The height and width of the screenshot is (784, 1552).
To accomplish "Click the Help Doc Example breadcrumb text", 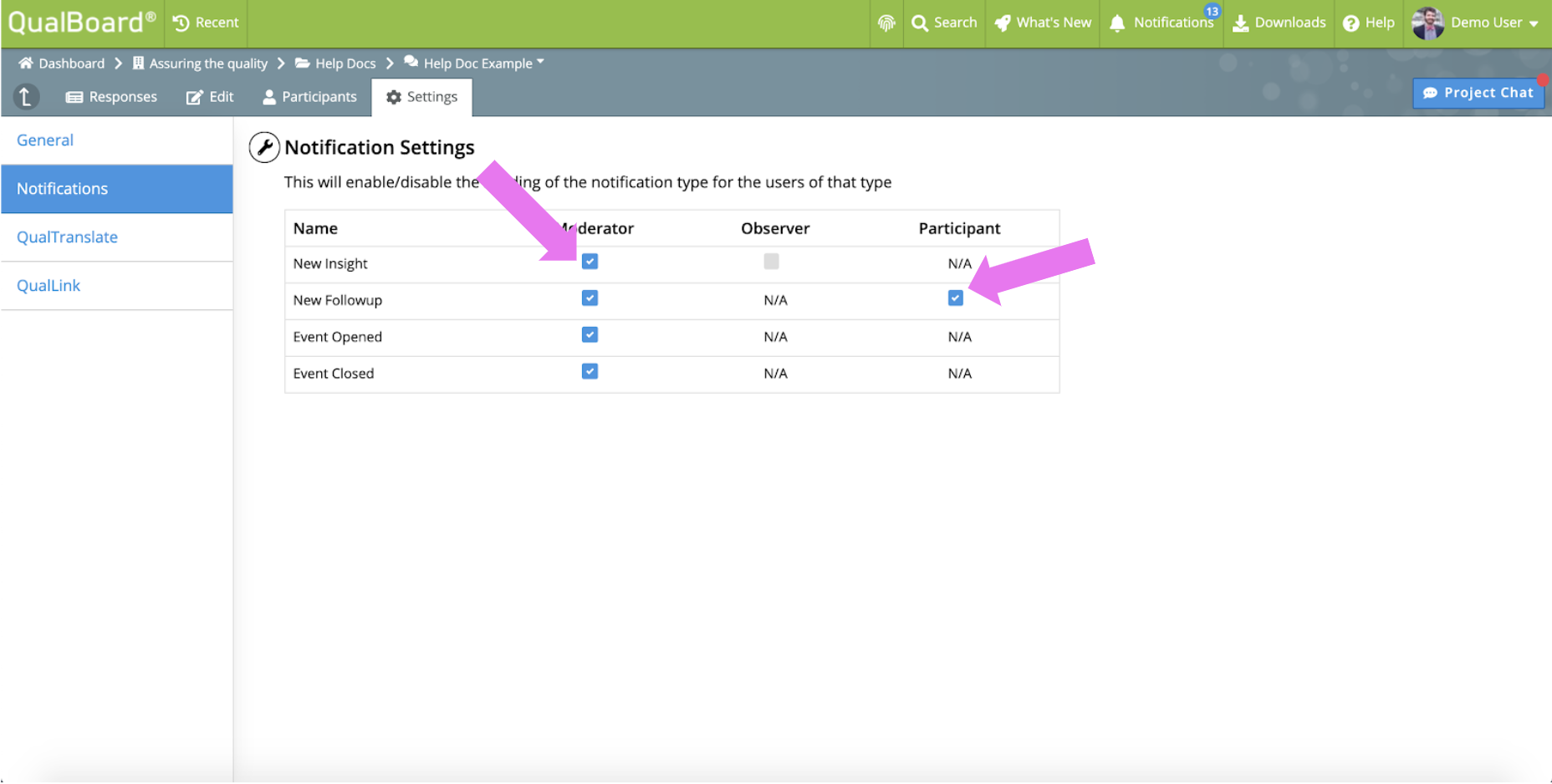I will click(478, 64).
